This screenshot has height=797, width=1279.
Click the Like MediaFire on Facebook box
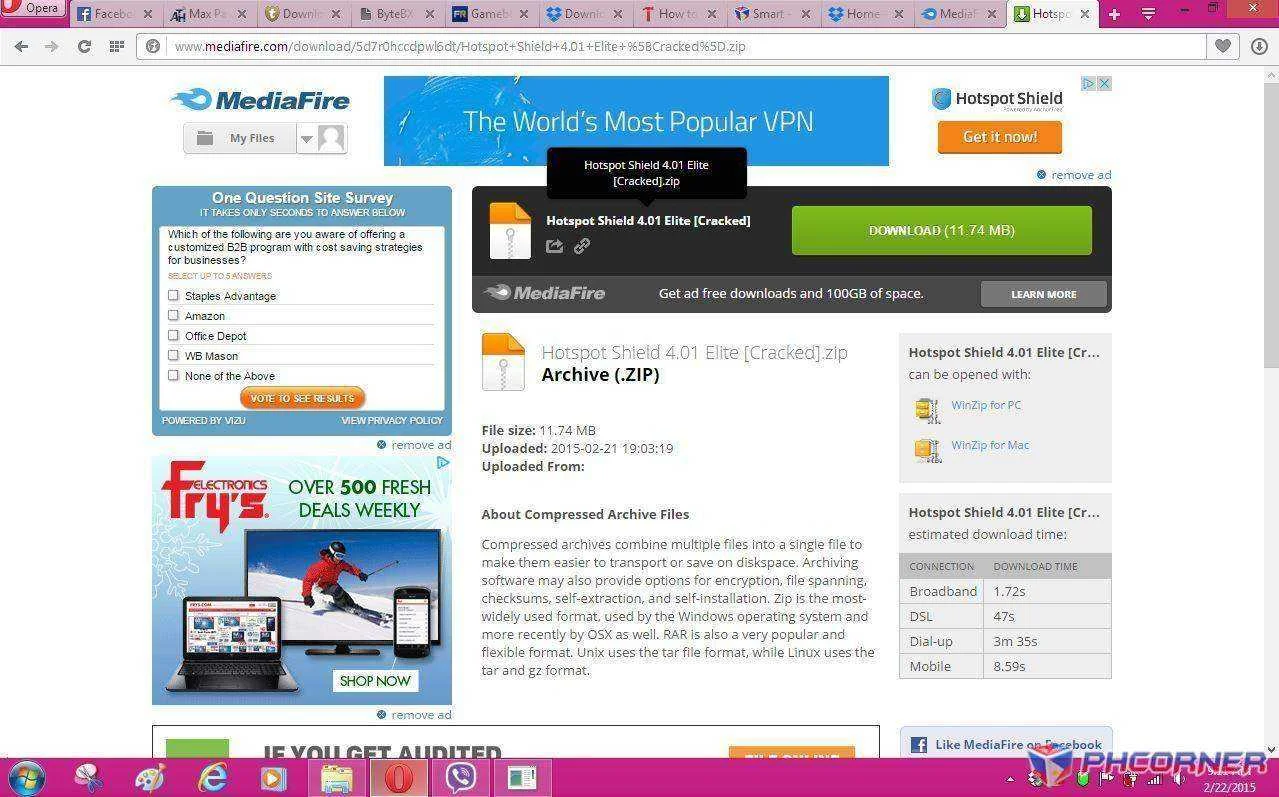[1006, 744]
